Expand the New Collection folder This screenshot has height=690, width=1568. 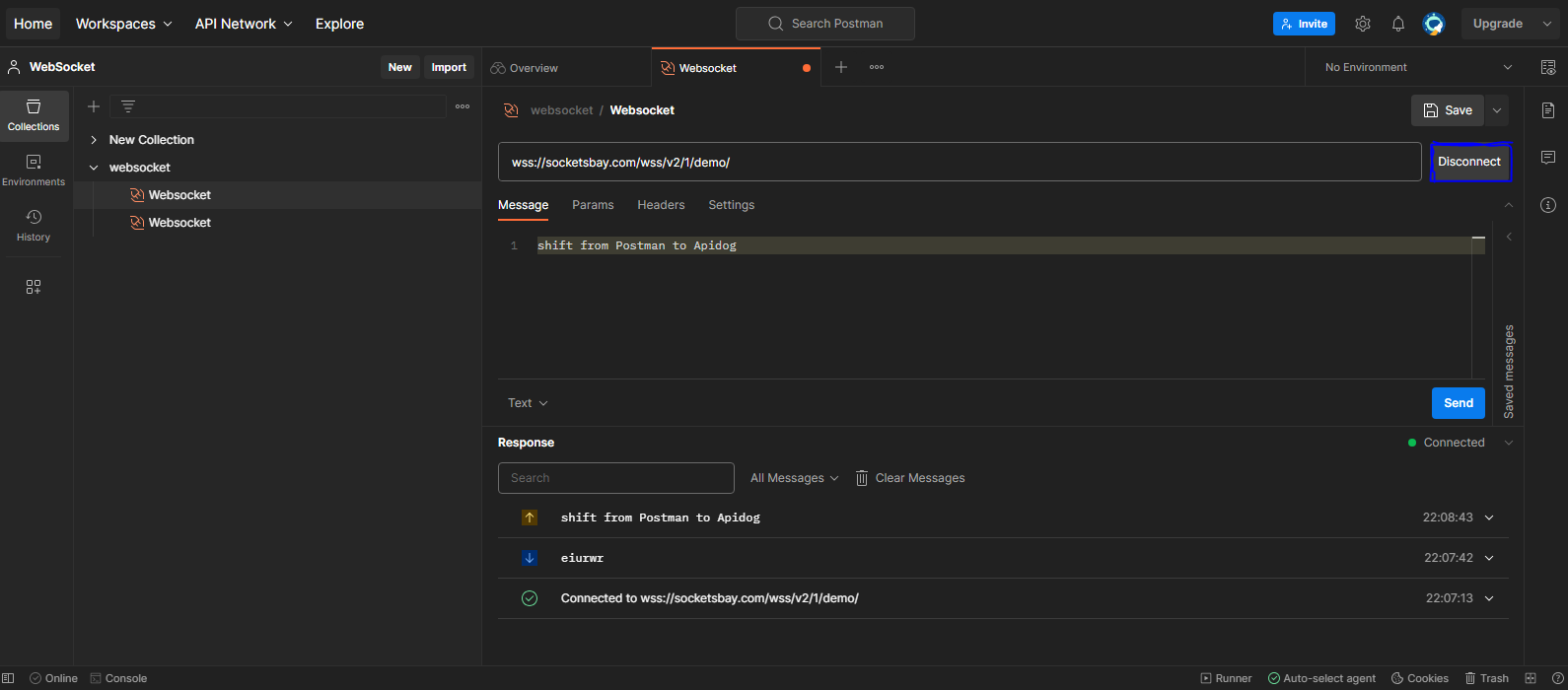tap(94, 140)
